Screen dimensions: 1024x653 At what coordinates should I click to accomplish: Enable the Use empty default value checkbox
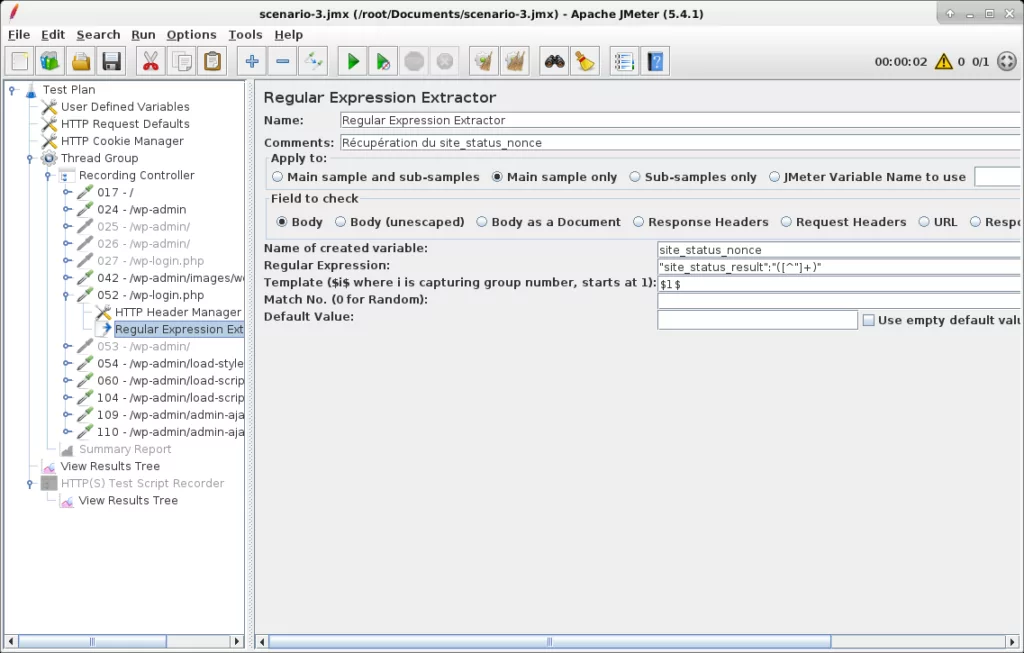click(x=868, y=320)
